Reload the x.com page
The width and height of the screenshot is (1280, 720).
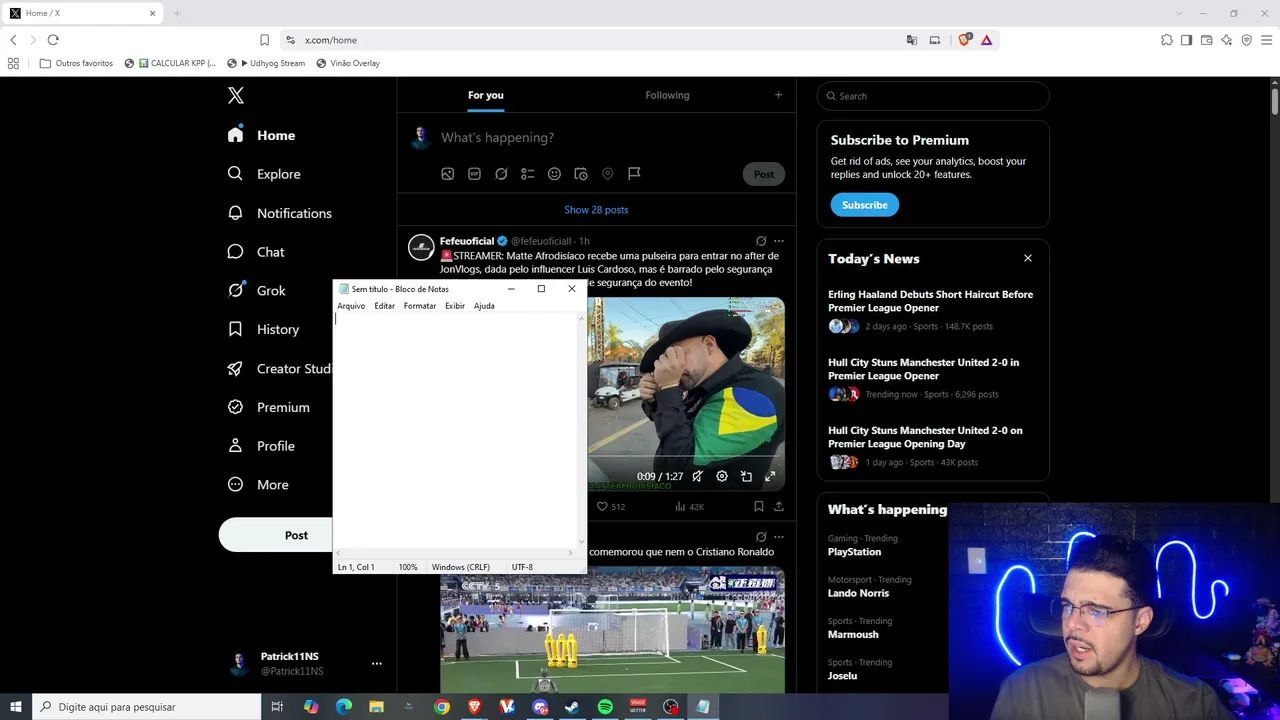53,40
